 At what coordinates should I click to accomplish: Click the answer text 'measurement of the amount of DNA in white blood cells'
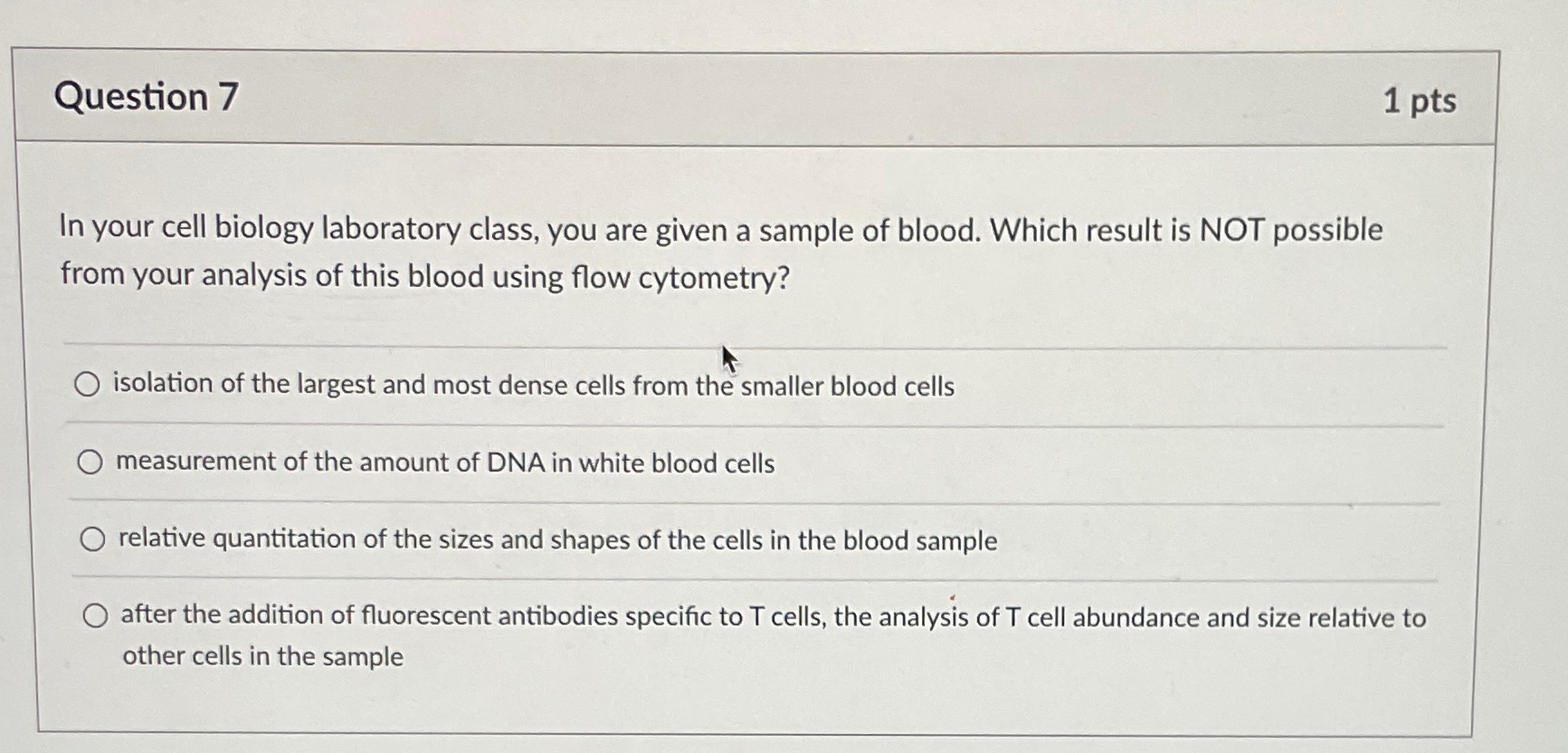click(x=443, y=463)
